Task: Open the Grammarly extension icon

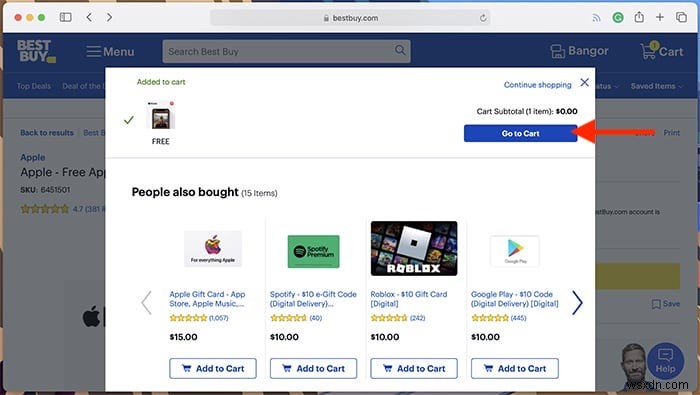Action: click(618, 18)
